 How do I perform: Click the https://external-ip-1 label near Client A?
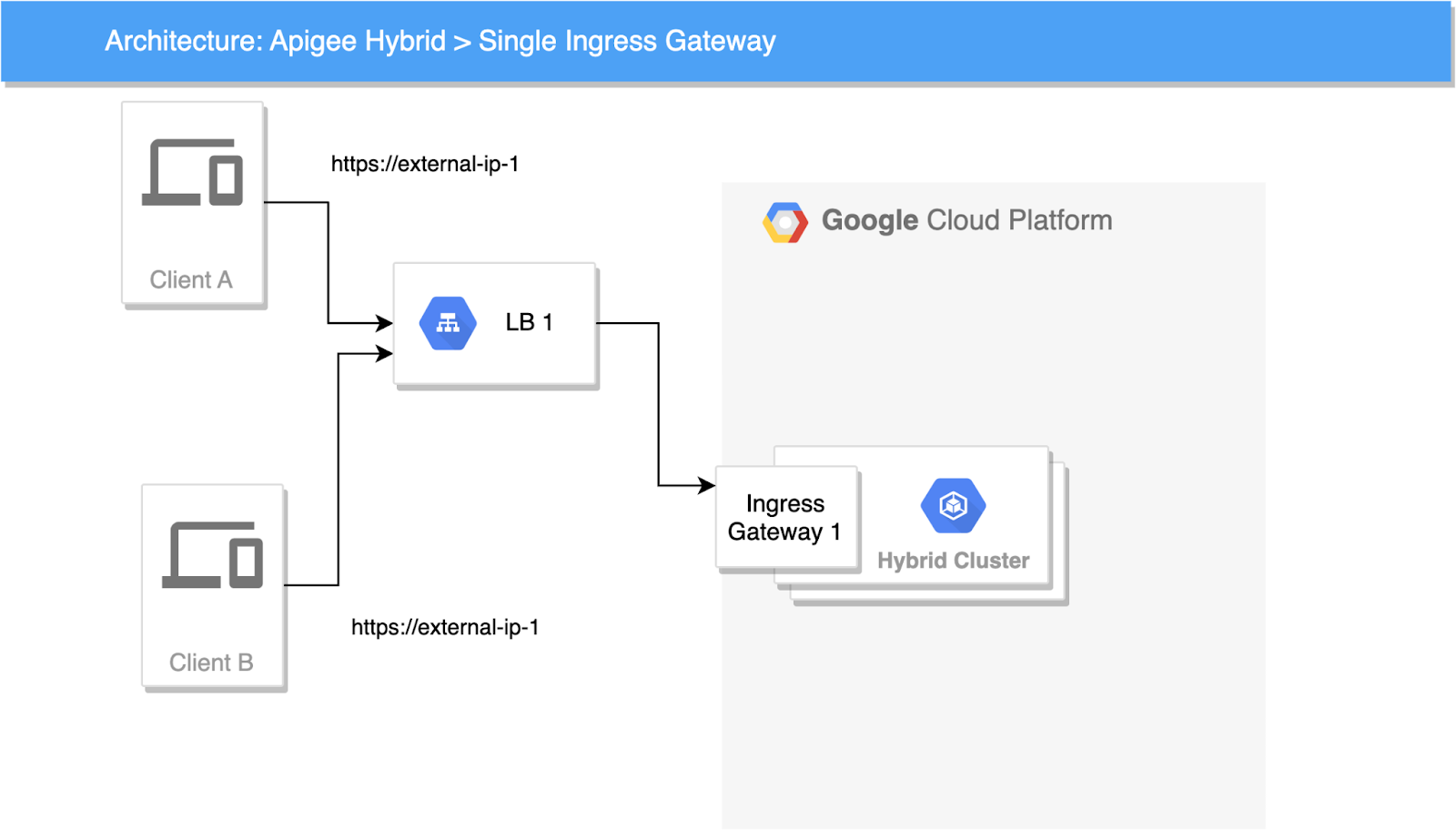(424, 164)
